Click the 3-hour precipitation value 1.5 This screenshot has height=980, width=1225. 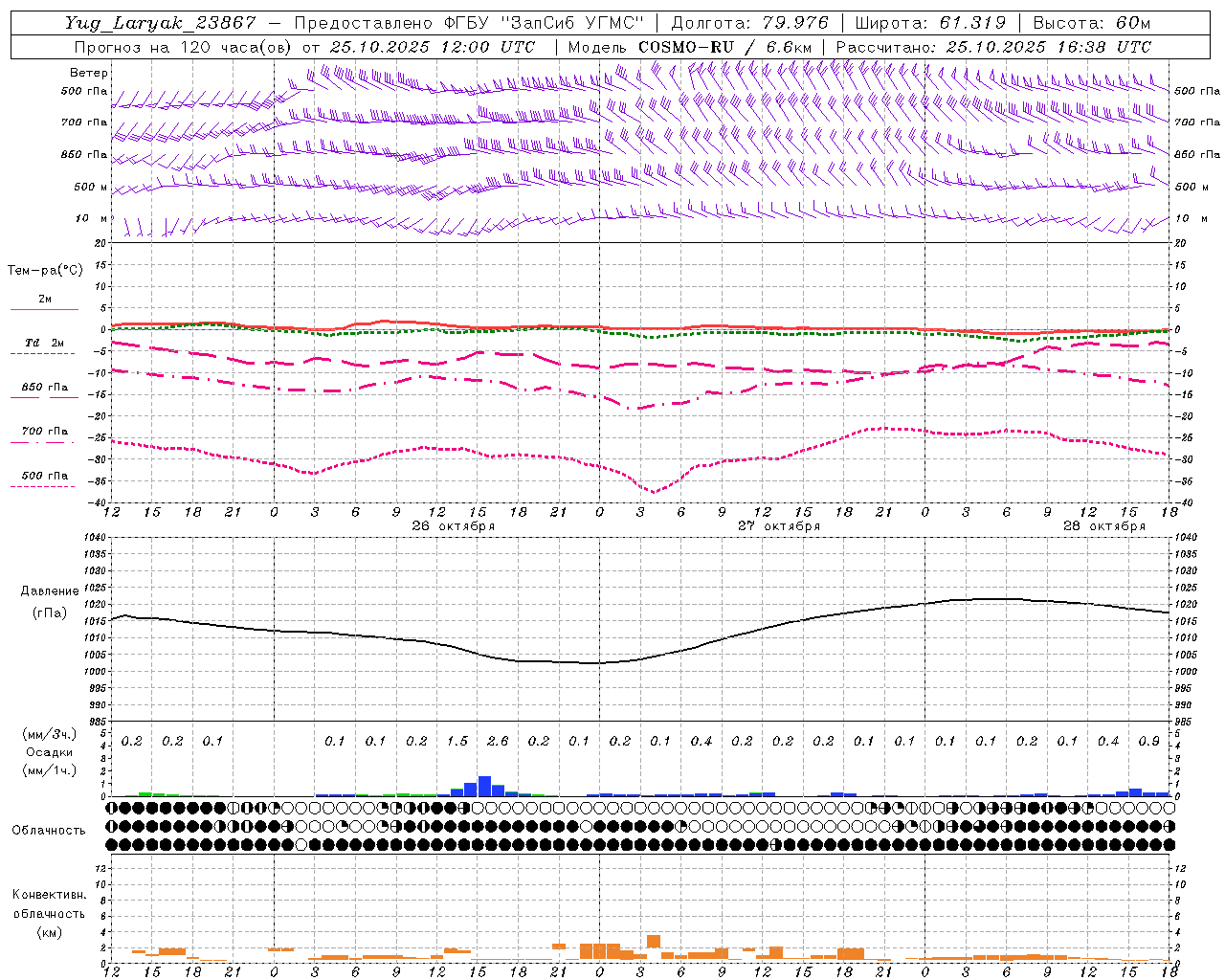[x=457, y=741]
